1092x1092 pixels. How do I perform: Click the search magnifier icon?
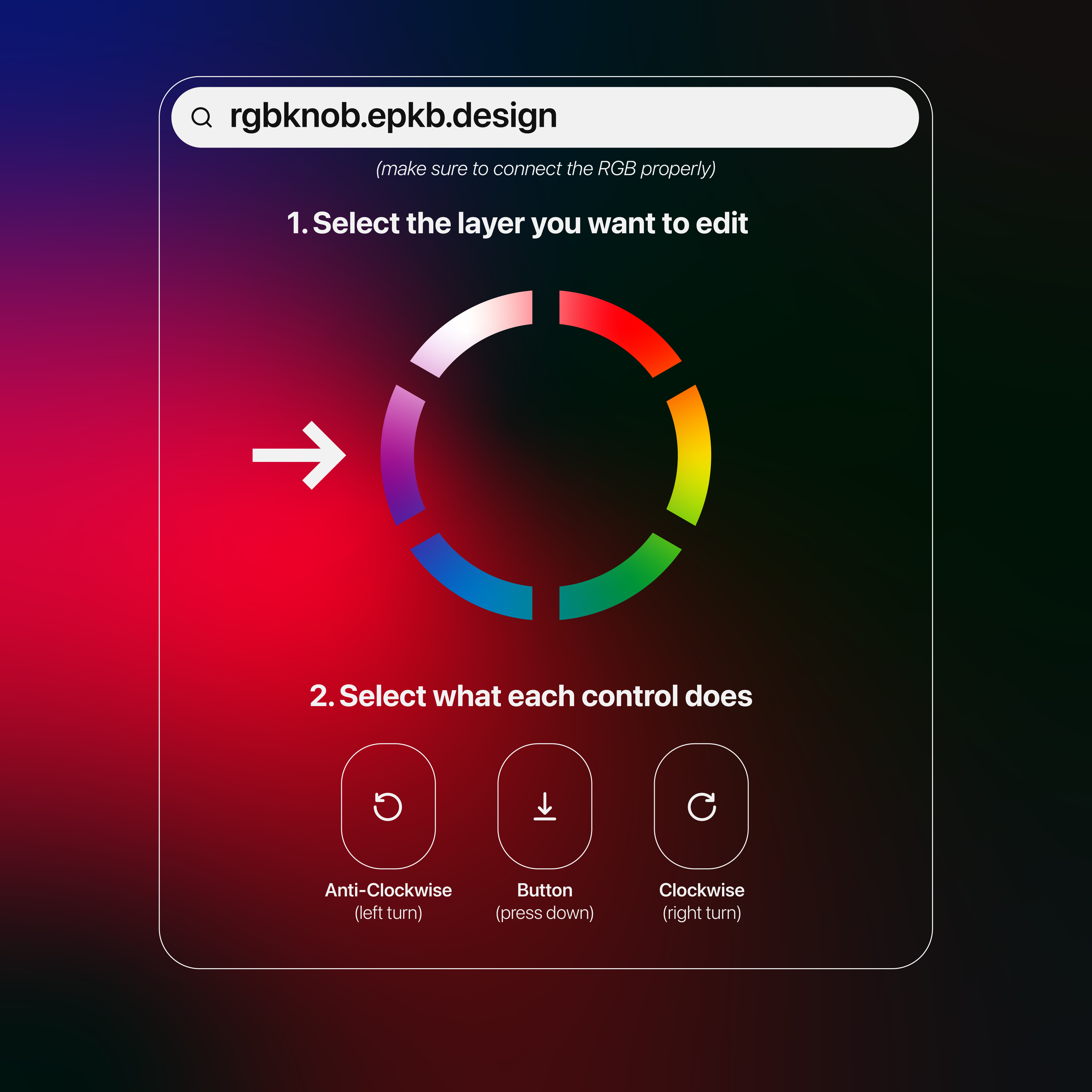tap(201, 118)
